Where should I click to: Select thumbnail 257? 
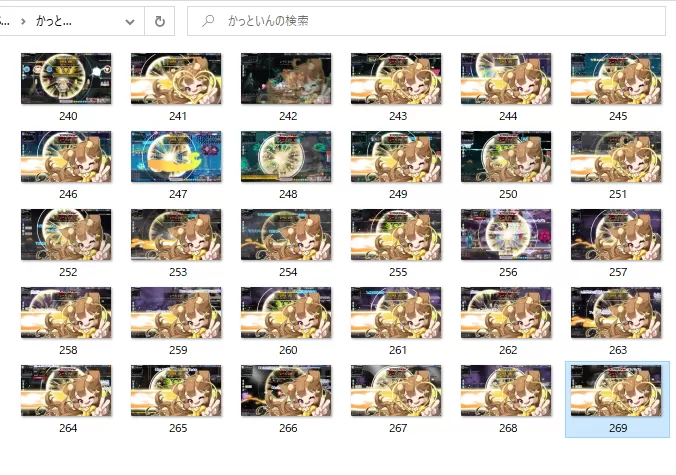point(616,234)
